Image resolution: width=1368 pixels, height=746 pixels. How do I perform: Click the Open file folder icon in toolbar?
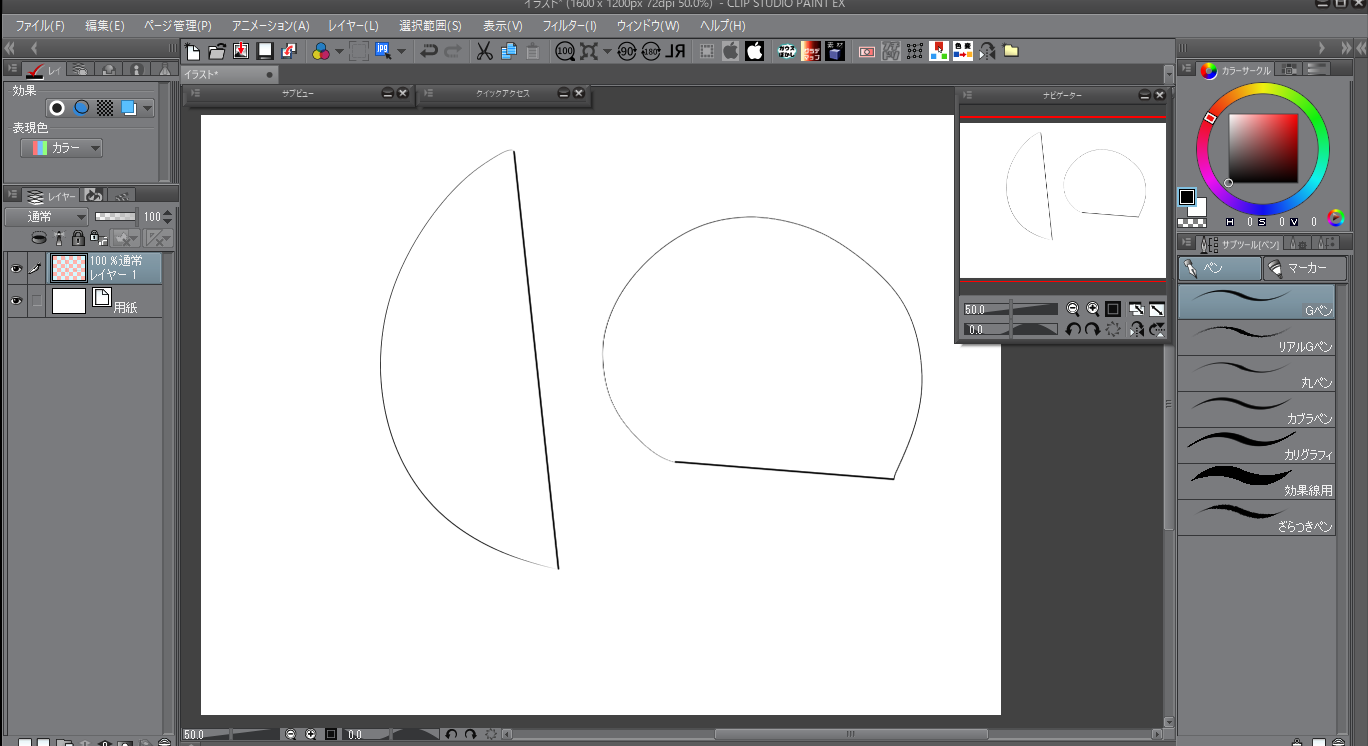tap(216, 51)
